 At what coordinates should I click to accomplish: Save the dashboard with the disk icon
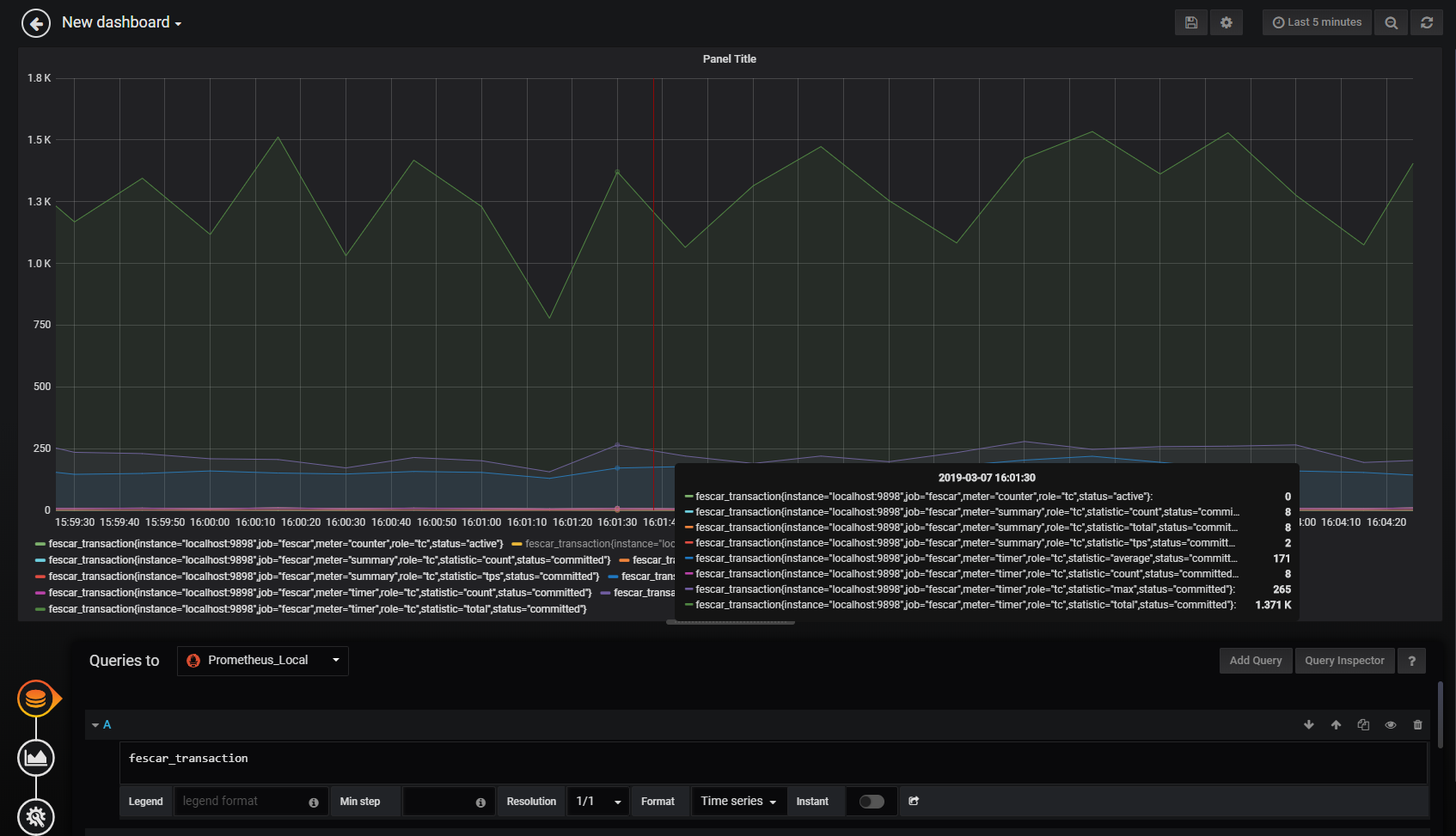pyautogui.click(x=1190, y=22)
